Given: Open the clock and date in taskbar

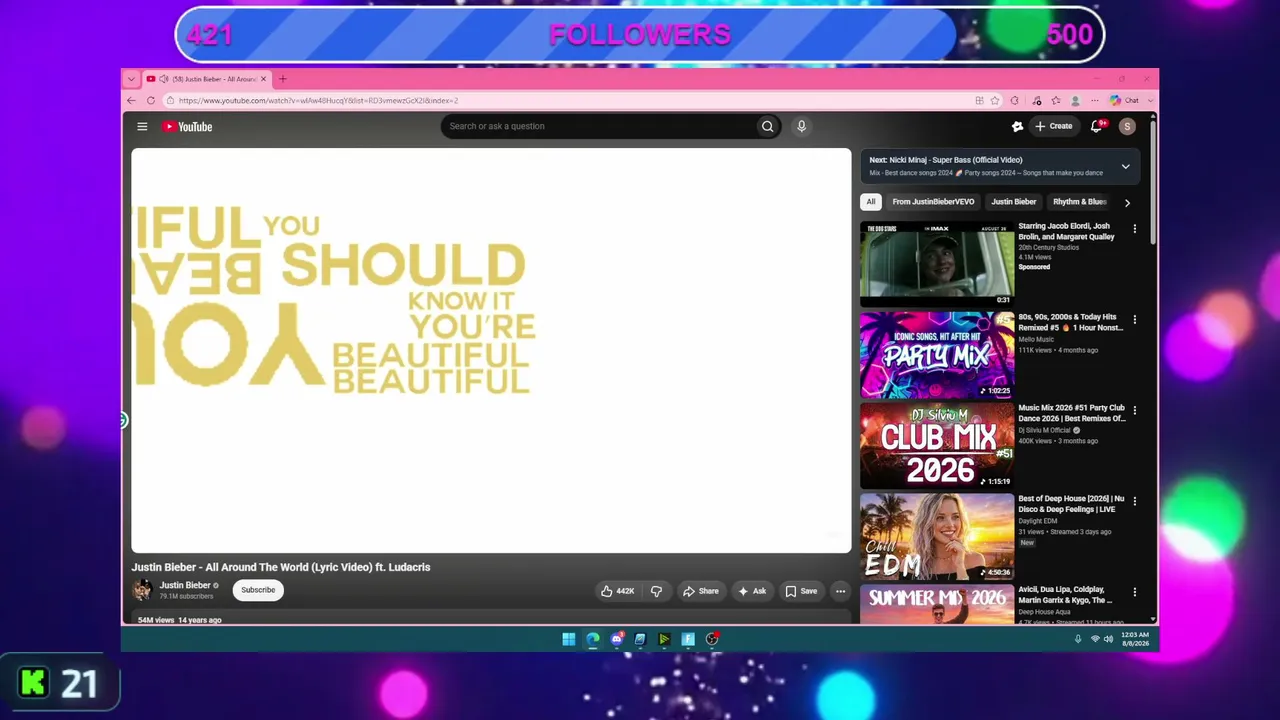Looking at the screenshot, I should tap(1135, 639).
